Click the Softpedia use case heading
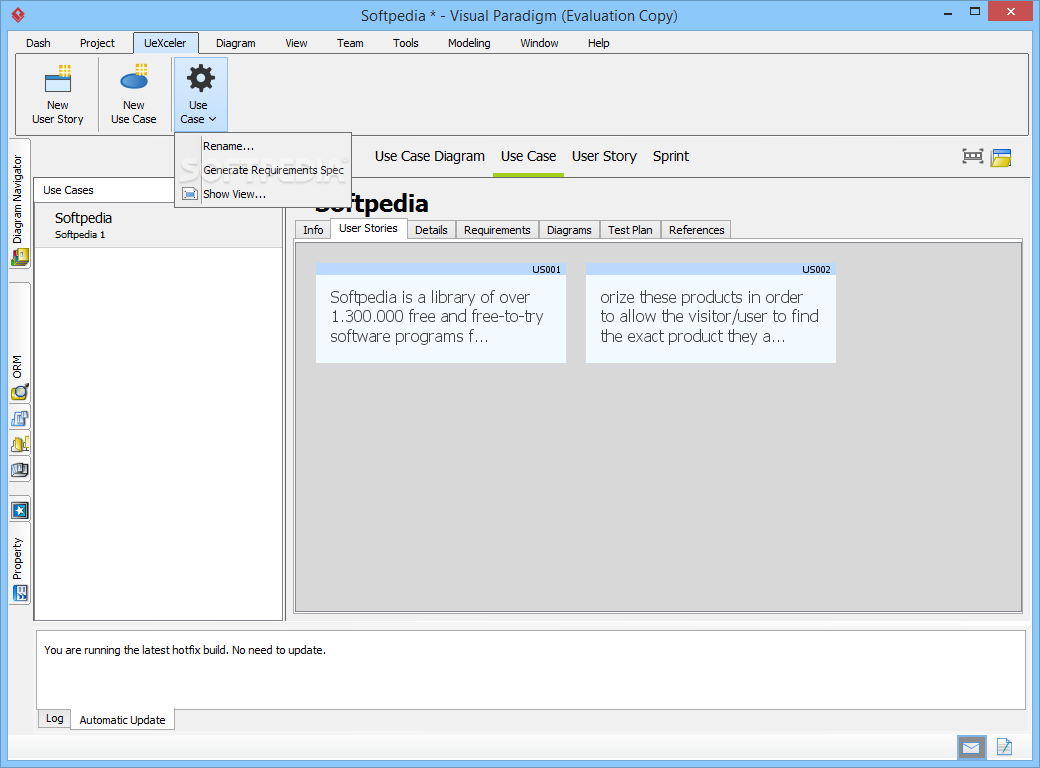The width and height of the screenshot is (1040, 768). [x=371, y=203]
